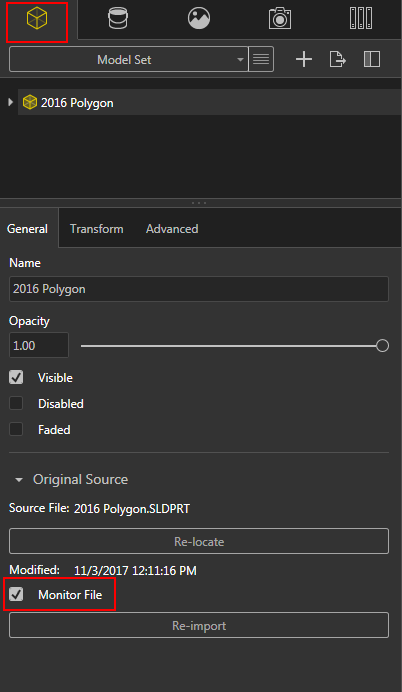Open the Scenes tab landscape icon
The image size is (402, 692).
click(199, 19)
